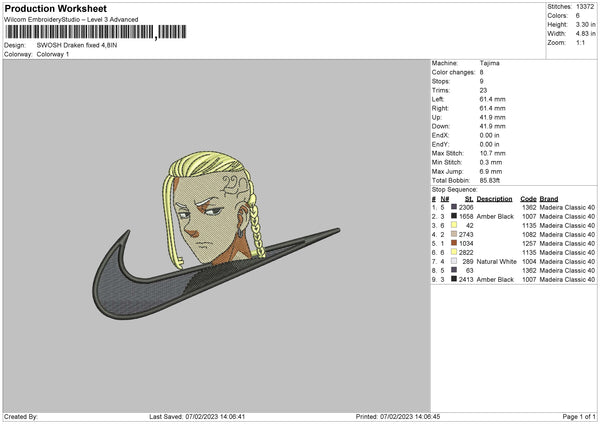600x424 pixels.
Task: Click the 'Code' column header
Action: pyautogui.click(x=528, y=199)
